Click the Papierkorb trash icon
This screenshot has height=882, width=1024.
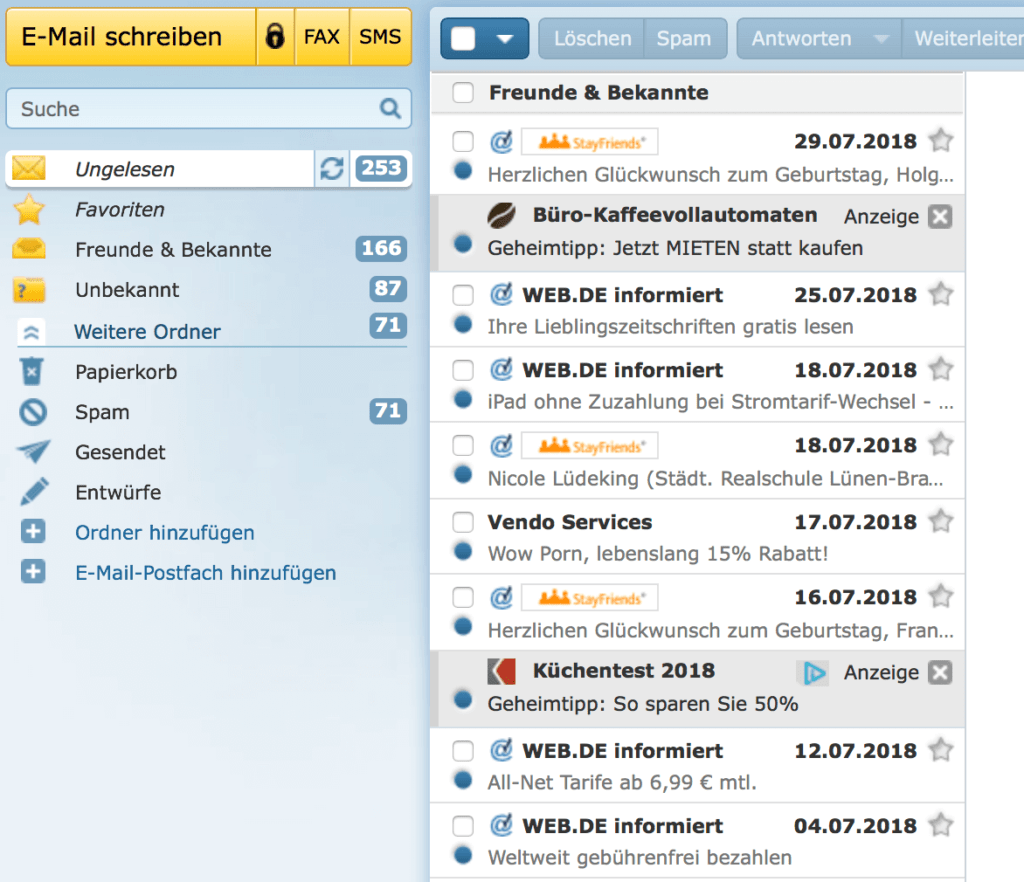click(x=31, y=371)
